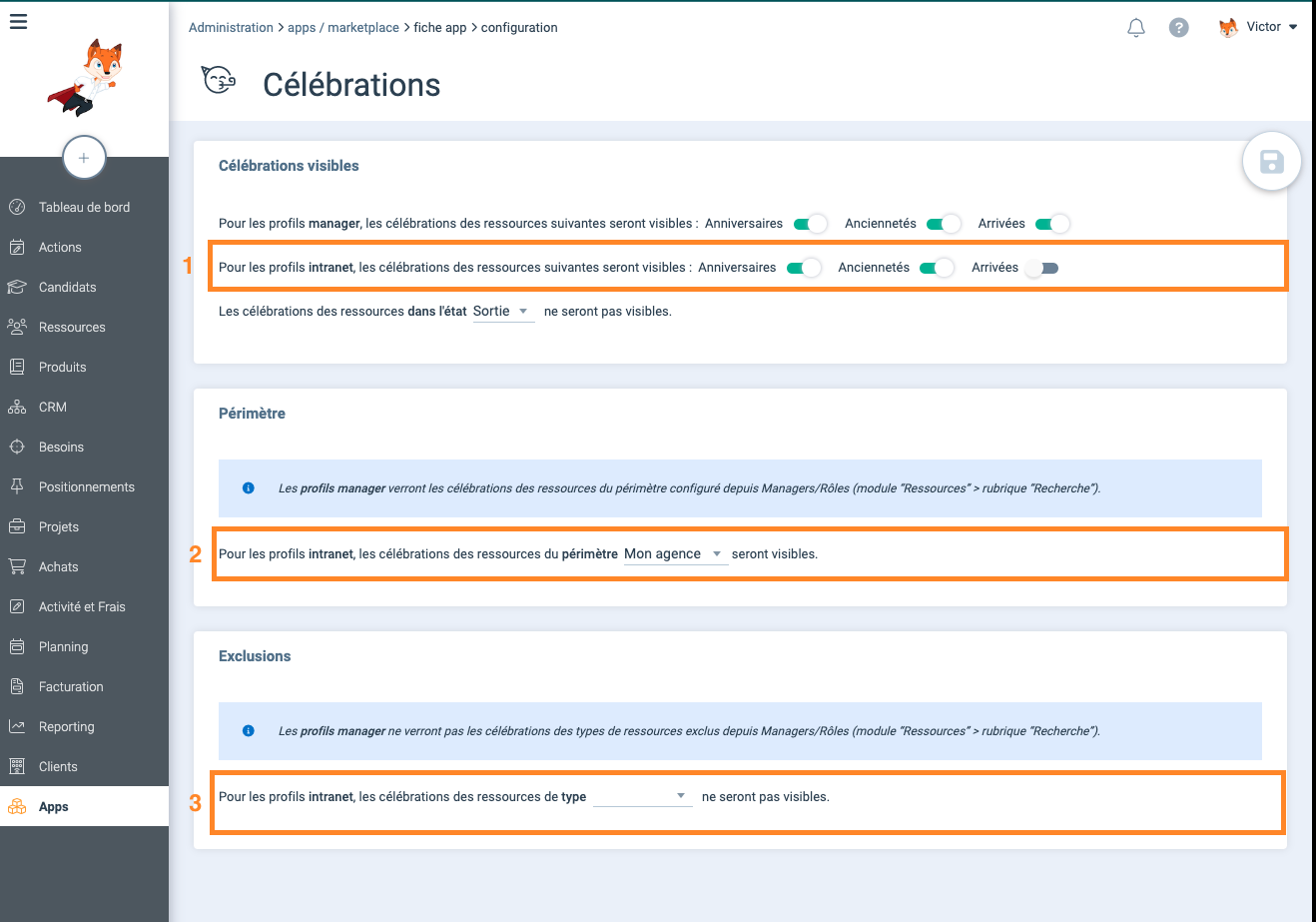
Task: Open Ressources in the sidebar
Action: point(84,327)
